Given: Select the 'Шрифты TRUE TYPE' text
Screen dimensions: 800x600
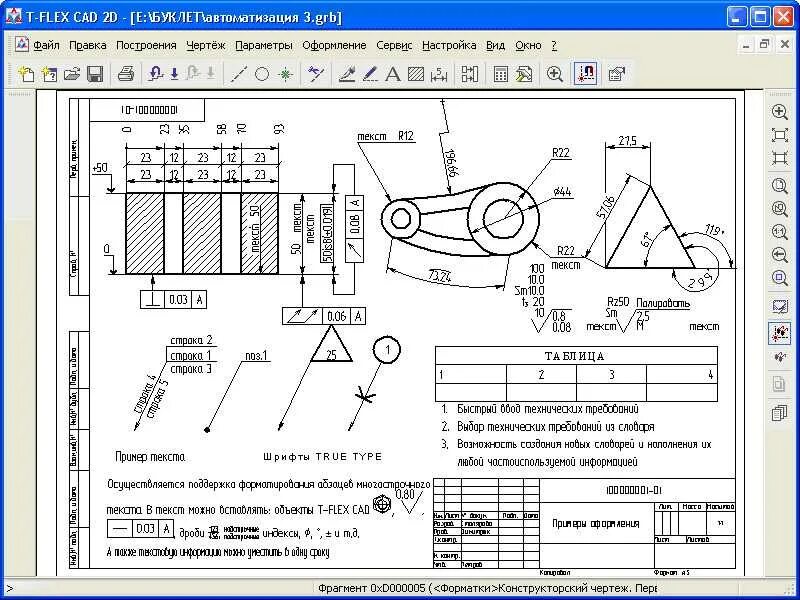Looking at the screenshot, I should point(322,457).
